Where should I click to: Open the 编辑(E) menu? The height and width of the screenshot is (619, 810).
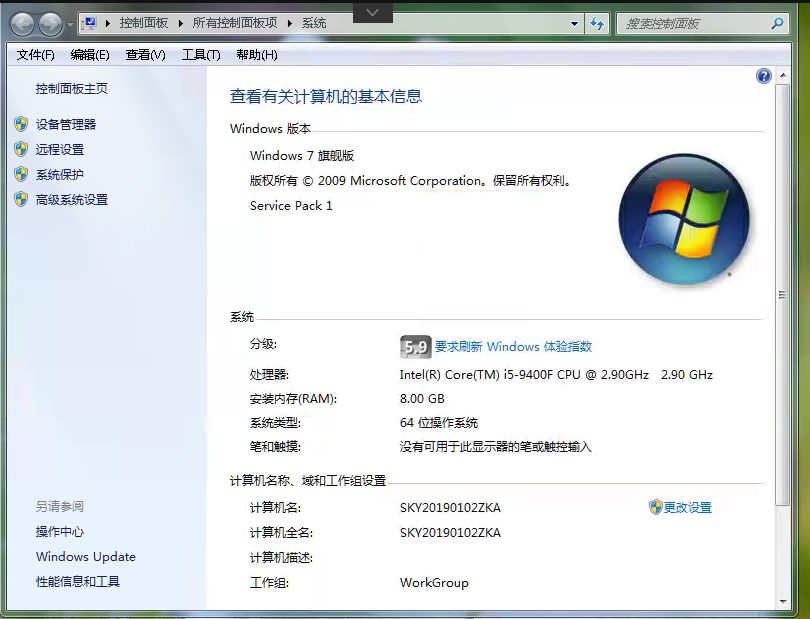point(90,55)
